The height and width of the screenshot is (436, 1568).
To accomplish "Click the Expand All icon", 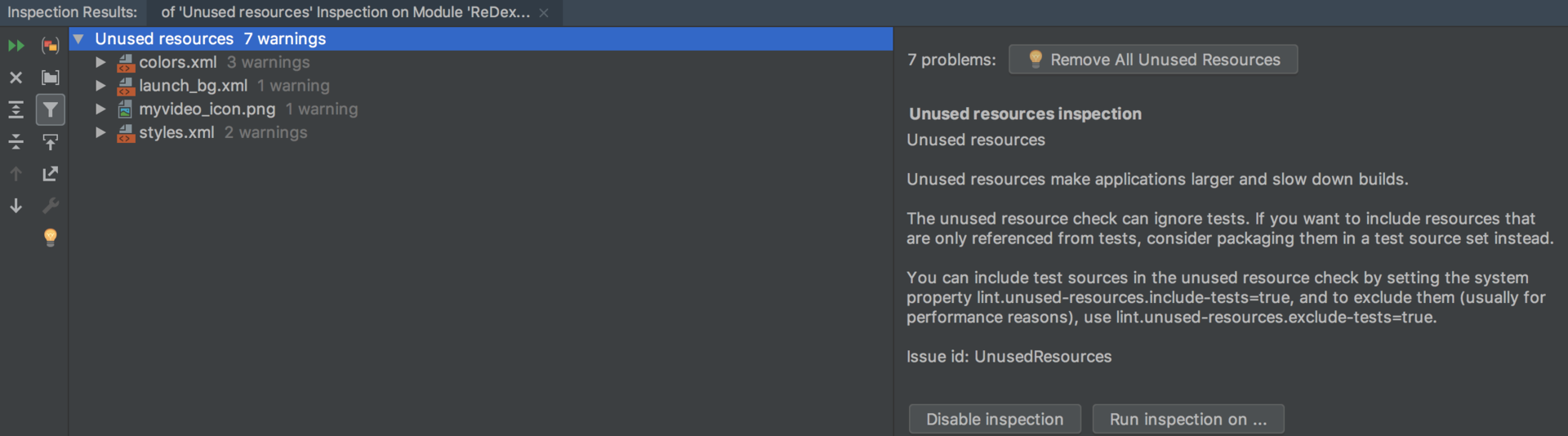I will click(x=16, y=109).
